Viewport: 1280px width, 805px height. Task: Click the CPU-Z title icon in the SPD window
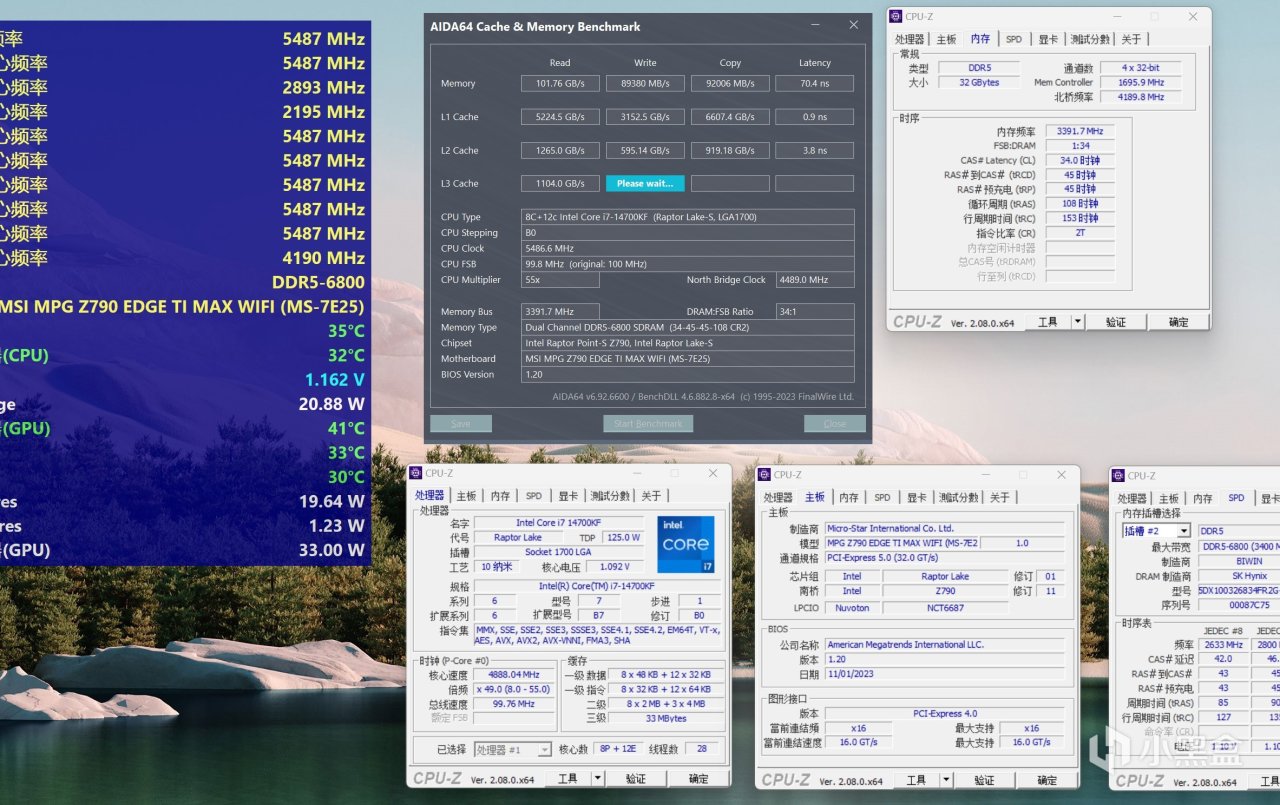coord(1119,475)
